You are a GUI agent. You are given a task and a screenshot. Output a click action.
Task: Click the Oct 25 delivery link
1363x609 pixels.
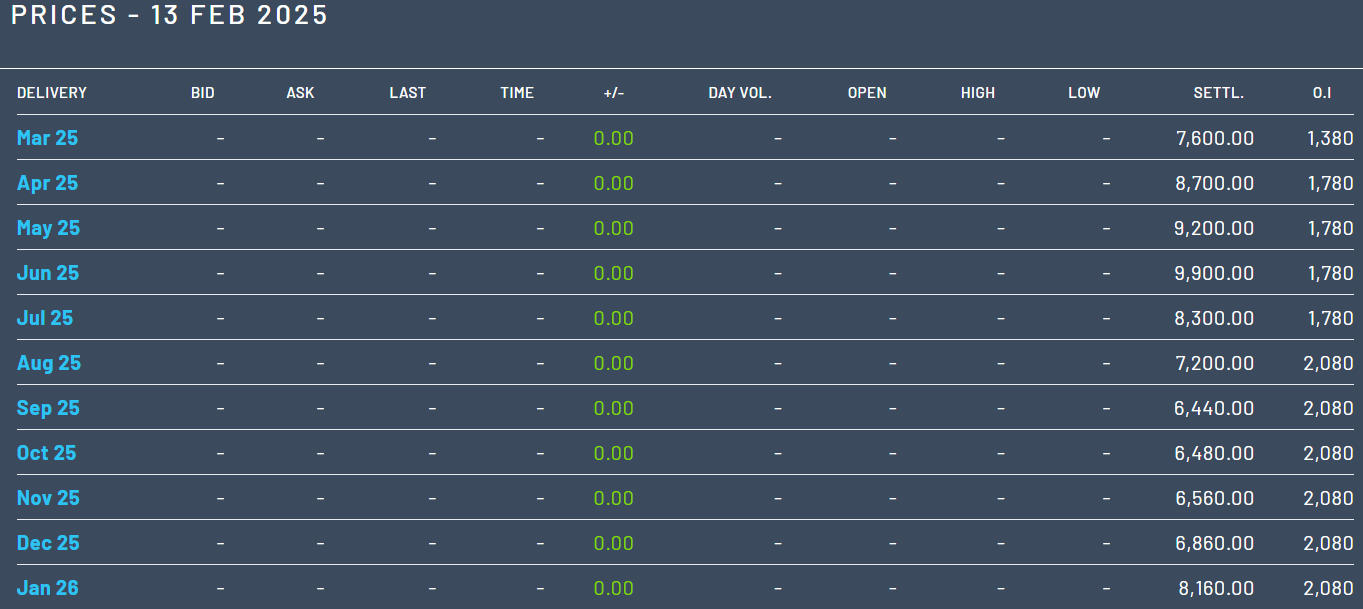click(x=46, y=453)
